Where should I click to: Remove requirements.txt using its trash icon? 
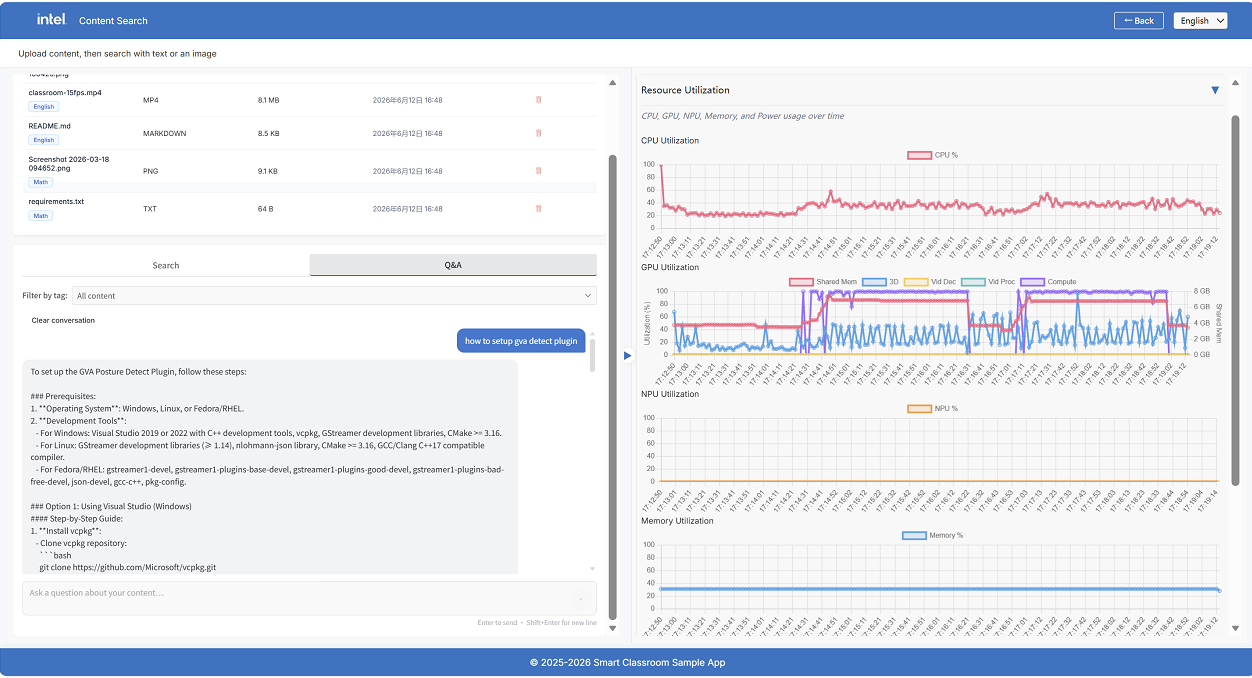pos(538,209)
